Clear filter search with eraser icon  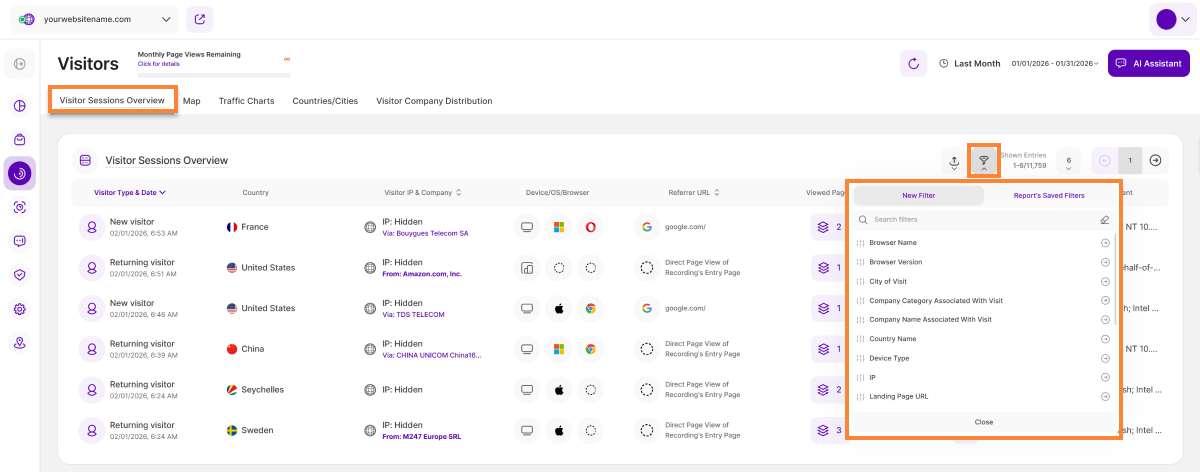point(1104,219)
